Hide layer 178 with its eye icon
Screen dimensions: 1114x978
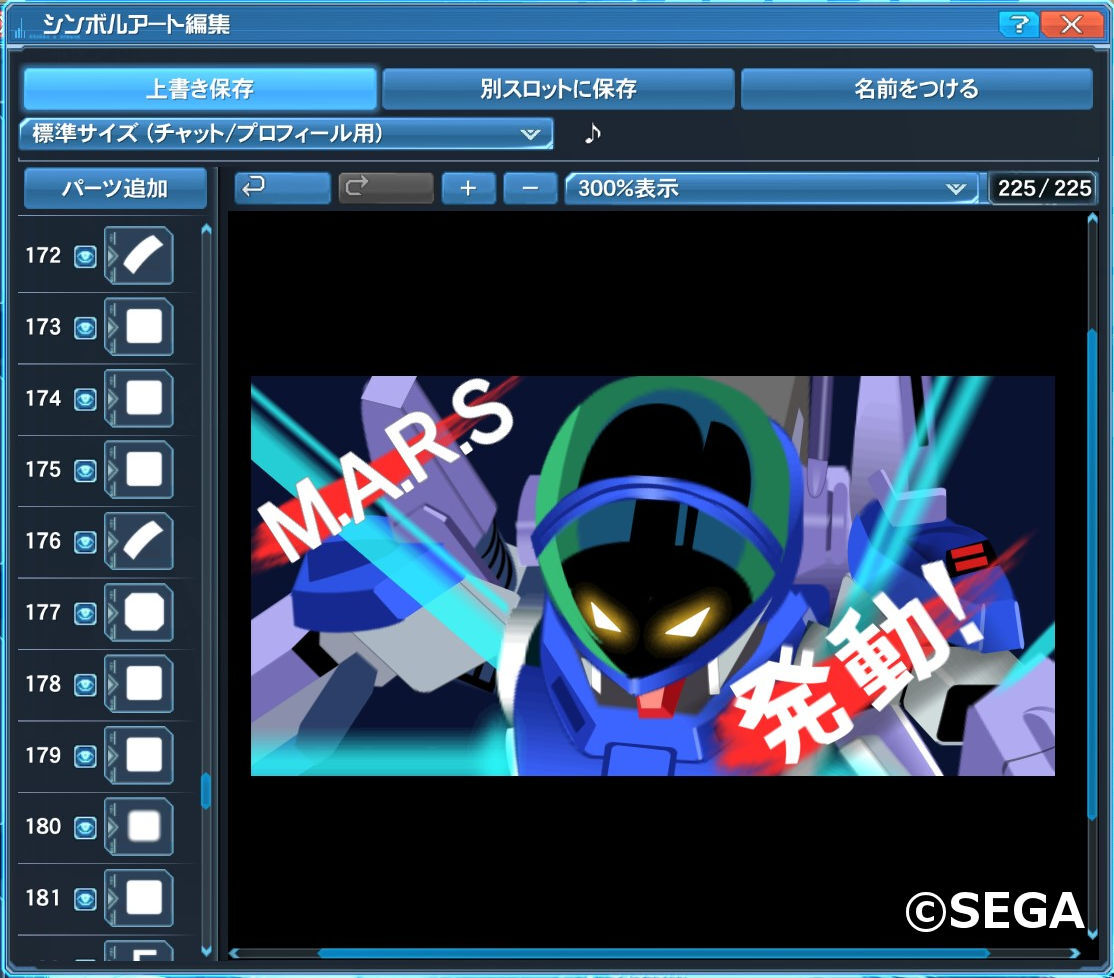point(85,685)
